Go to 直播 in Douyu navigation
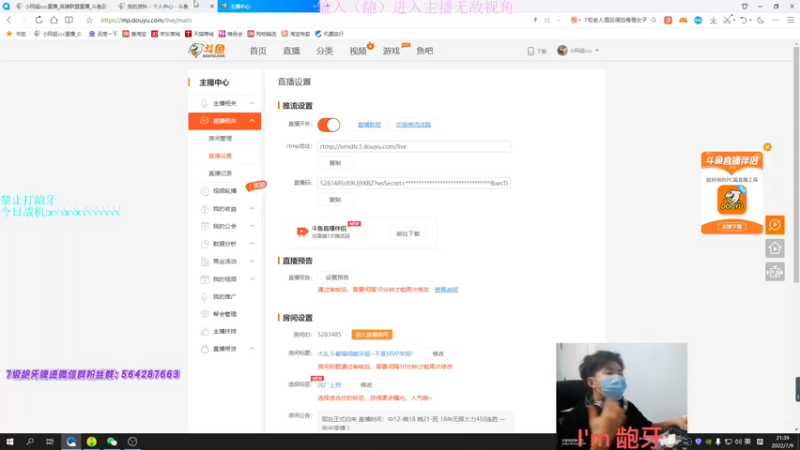This screenshot has height=450, width=800. click(x=291, y=51)
